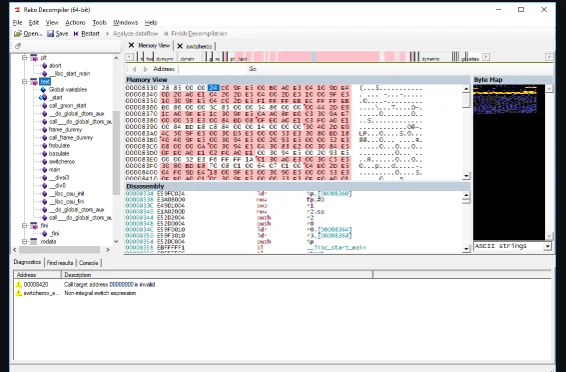The height and width of the screenshot is (372, 566).
Task: Open the File menu
Action: [x=17, y=22]
